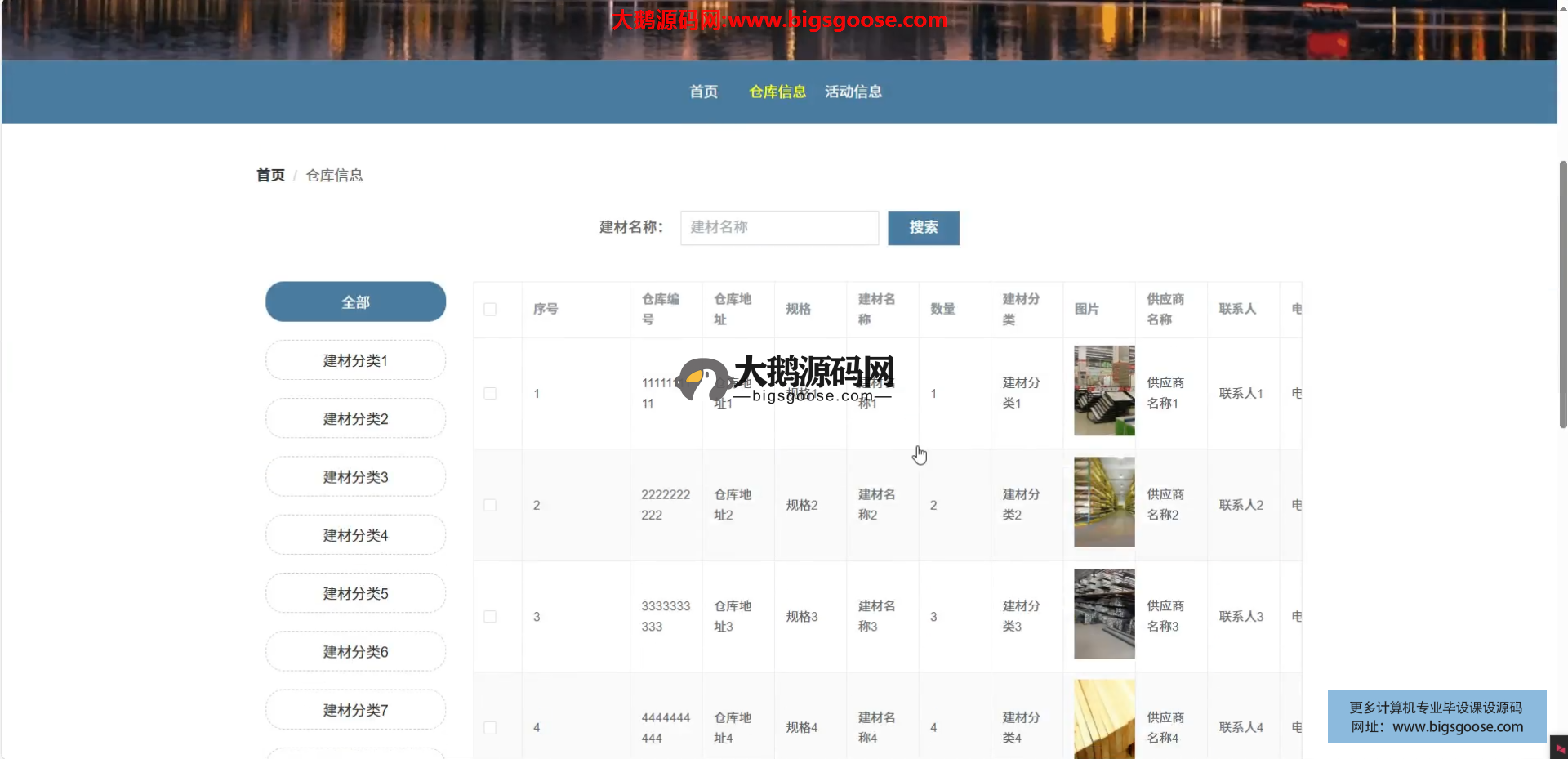Toggle the select-all checkbox in table header
Screen dimensions: 1568x759
point(490,310)
